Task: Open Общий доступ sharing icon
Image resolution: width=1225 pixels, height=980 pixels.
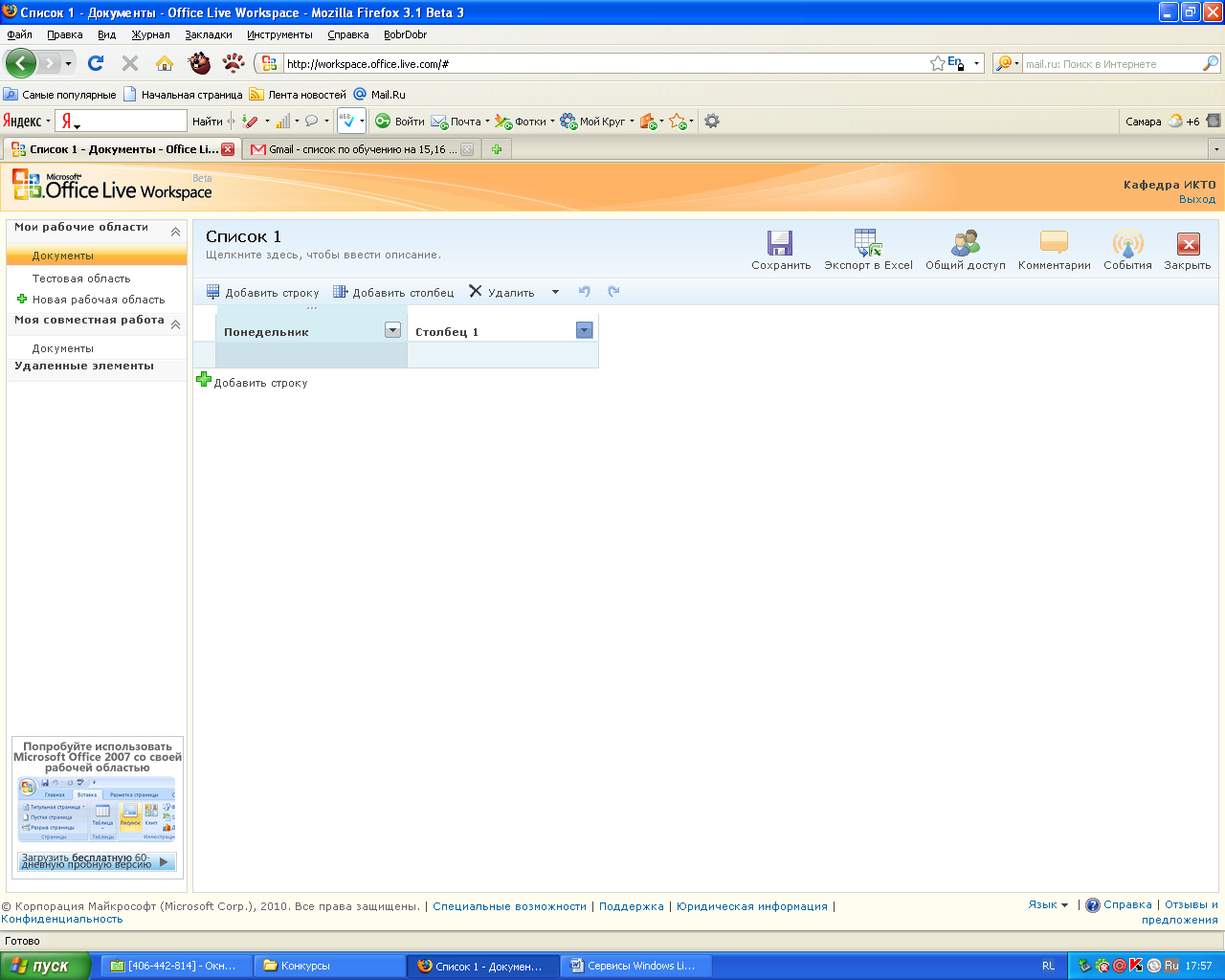Action: (x=965, y=243)
